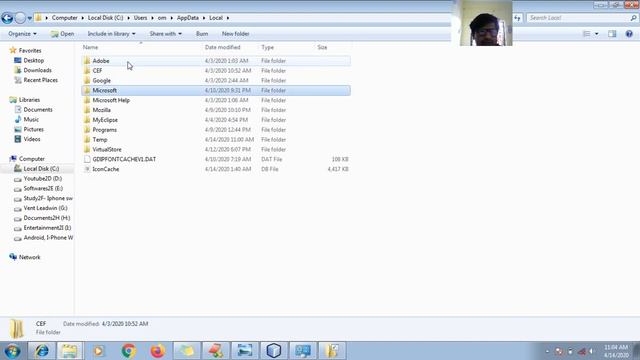
Task: Select the Temp folder
Action: pyautogui.click(x=216, y=139)
